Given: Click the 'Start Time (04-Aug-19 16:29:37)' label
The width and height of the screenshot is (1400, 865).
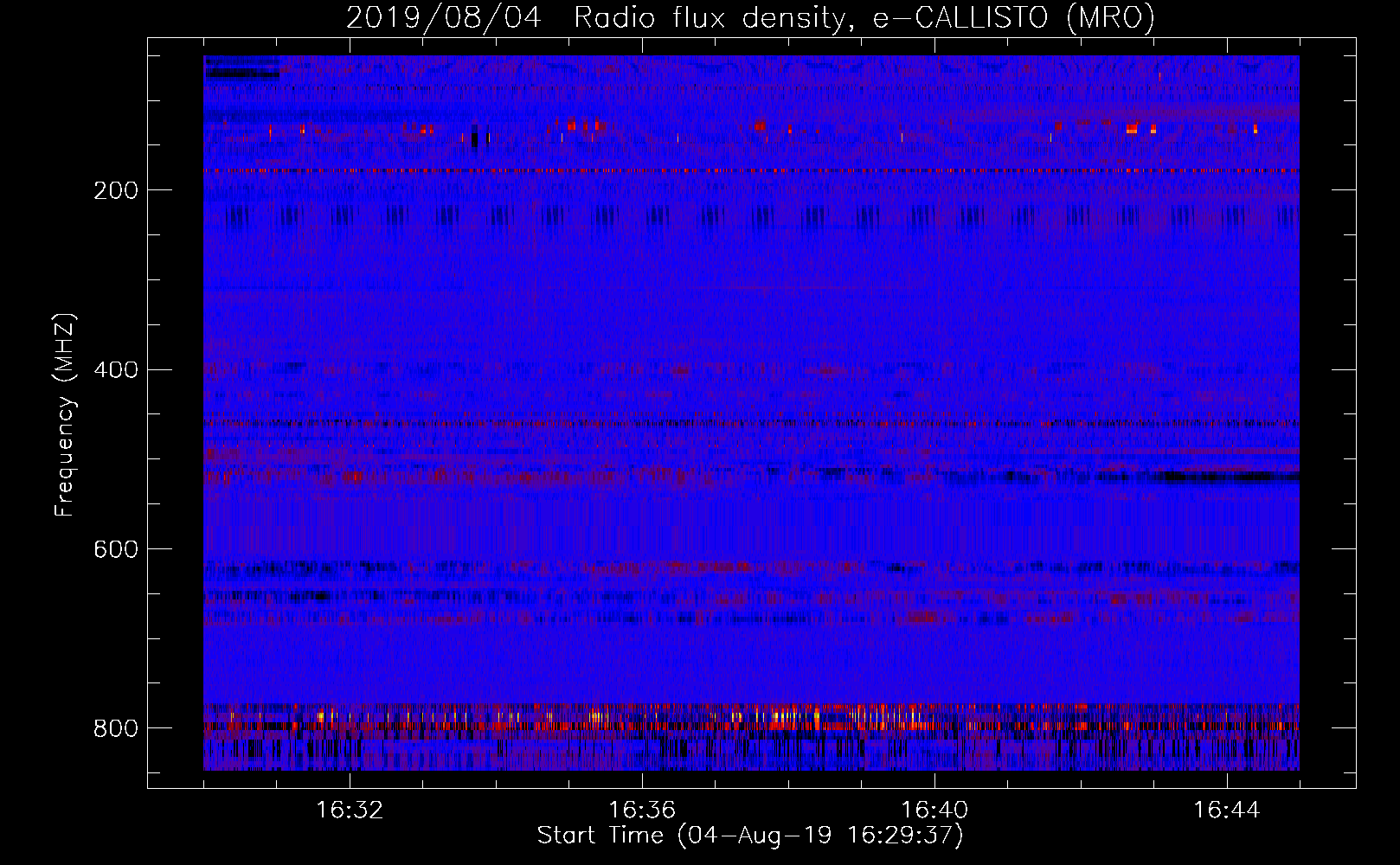Looking at the screenshot, I should click(750, 836).
